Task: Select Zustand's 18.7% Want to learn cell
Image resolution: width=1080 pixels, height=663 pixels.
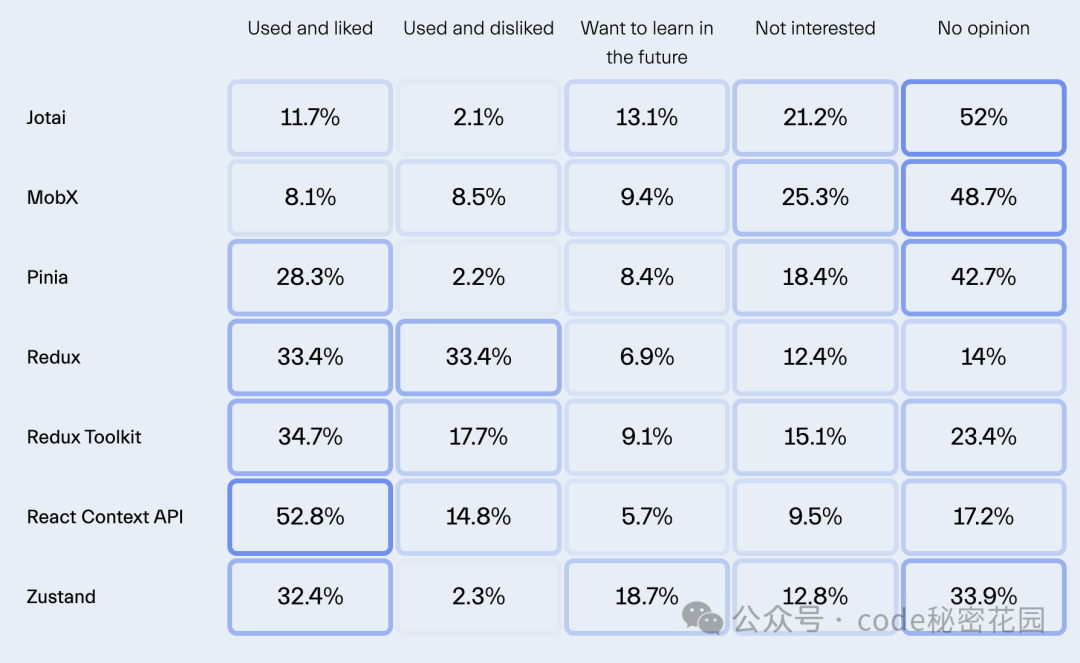Action: pyautogui.click(x=647, y=597)
